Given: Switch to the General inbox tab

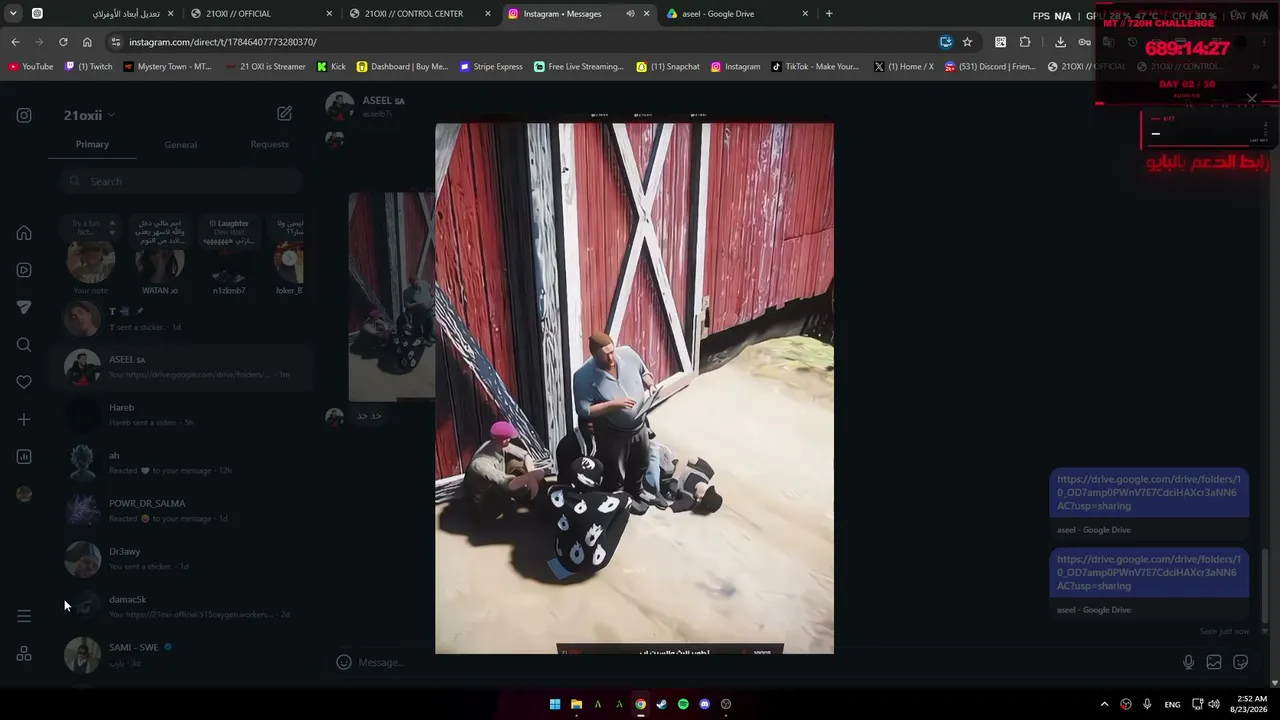Looking at the screenshot, I should pos(180,145).
